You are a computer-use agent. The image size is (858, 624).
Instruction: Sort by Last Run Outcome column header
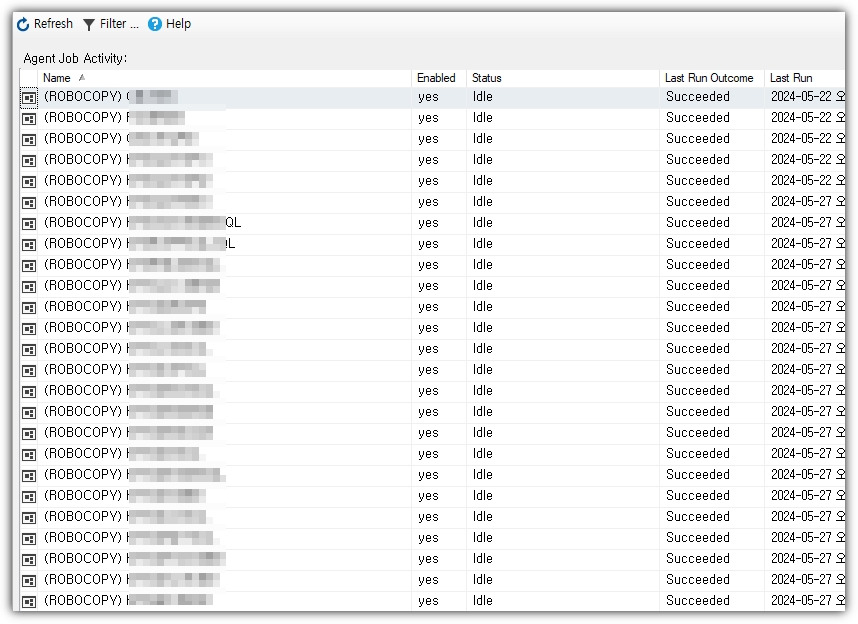(711, 78)
